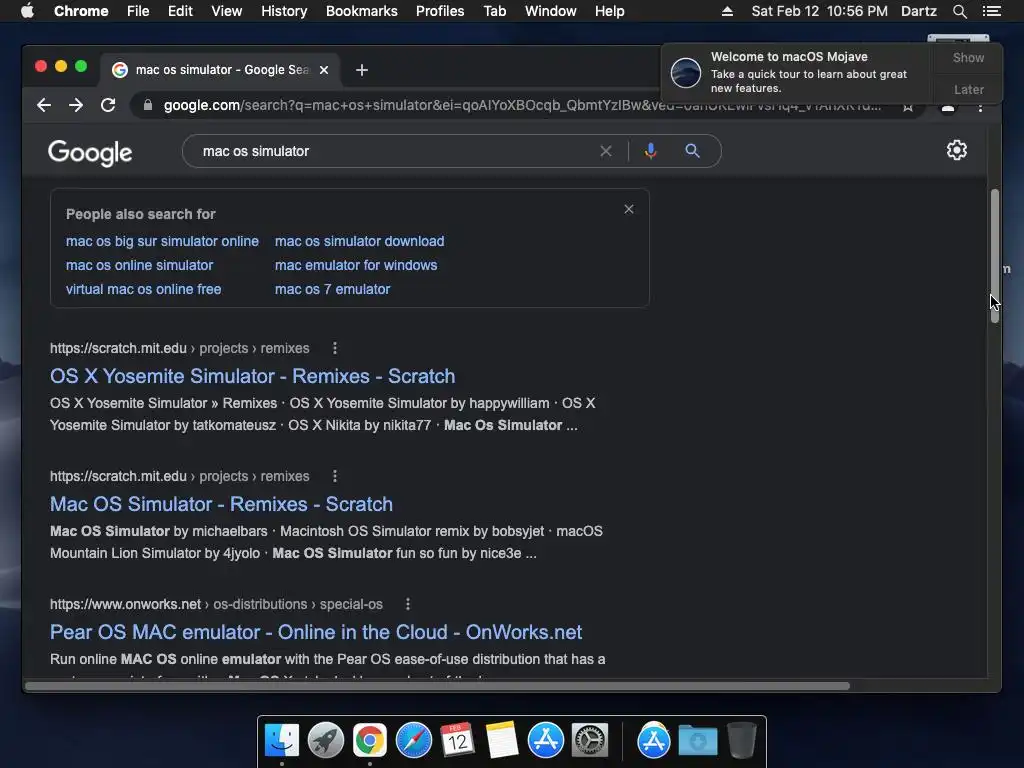The image size is (1024, 768).
Task: Open 'mac os 7 emulator' suggestion
Action: (332, 289)
